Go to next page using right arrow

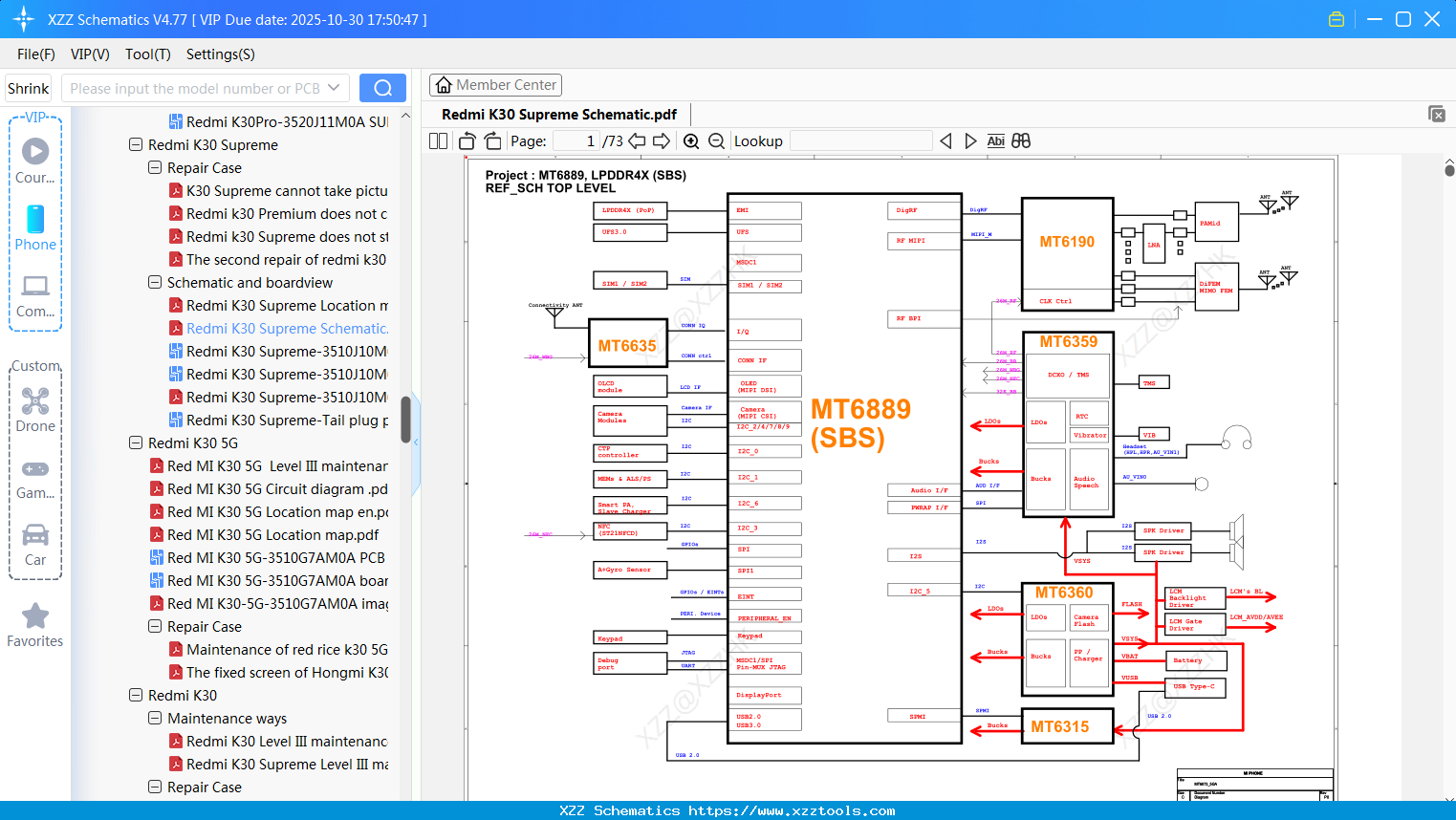(659, 140)
